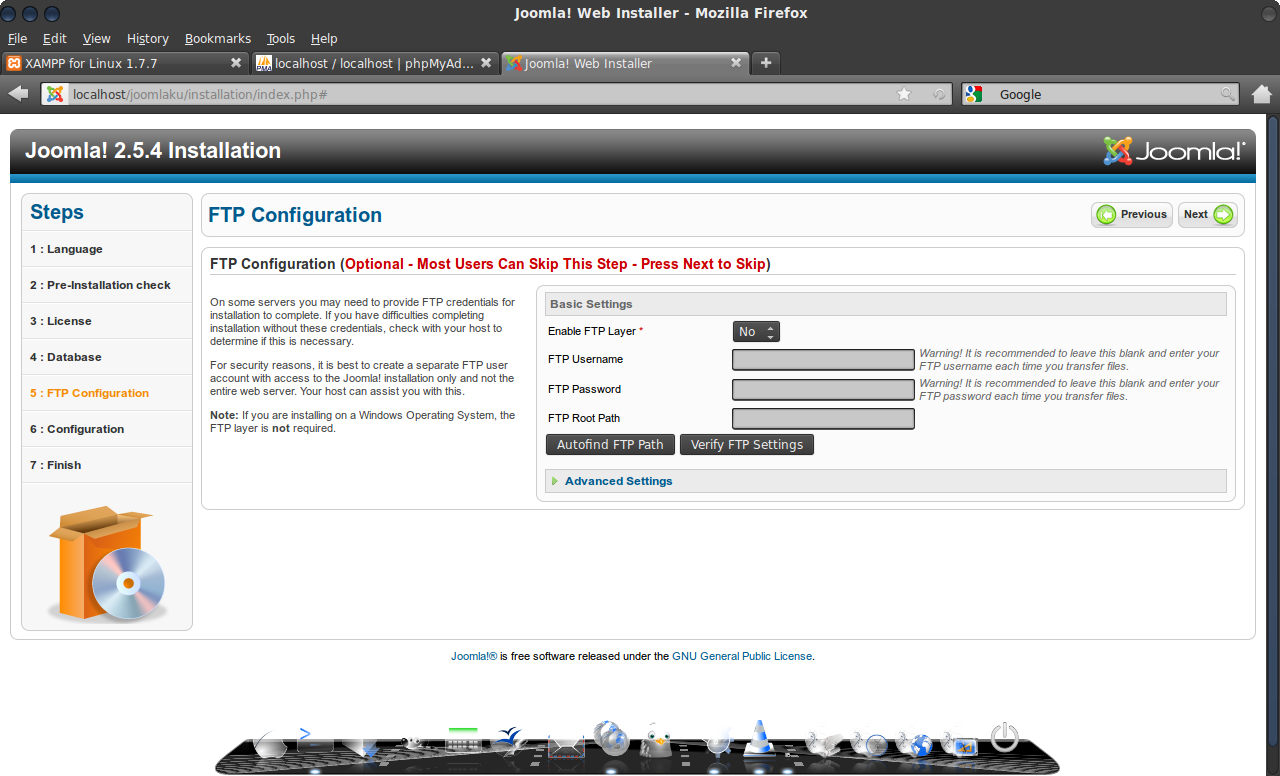Click the reload icon in address bar
The image size is (1280, 776).
(939, 94)
